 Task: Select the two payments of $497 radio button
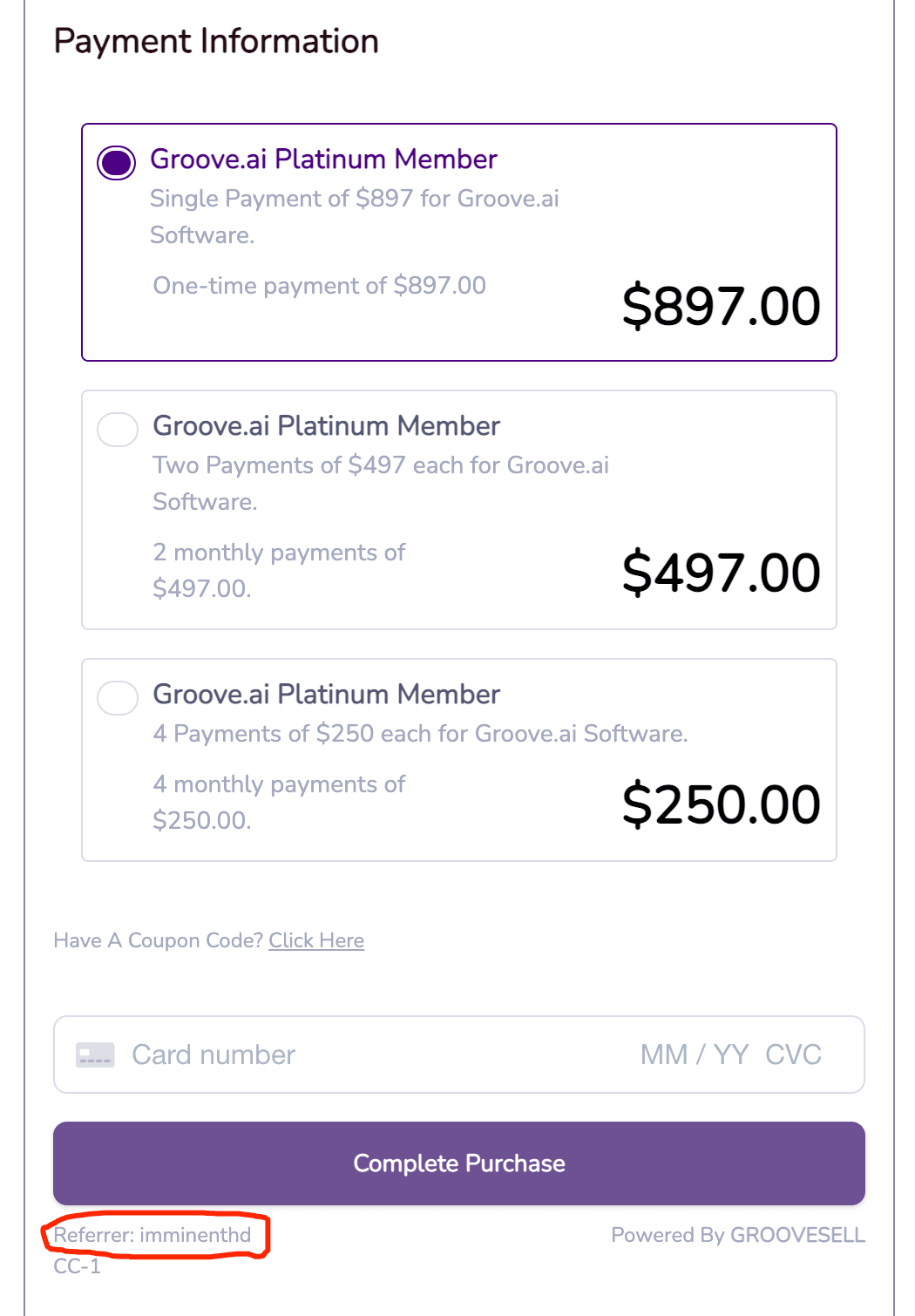(118, 430)
